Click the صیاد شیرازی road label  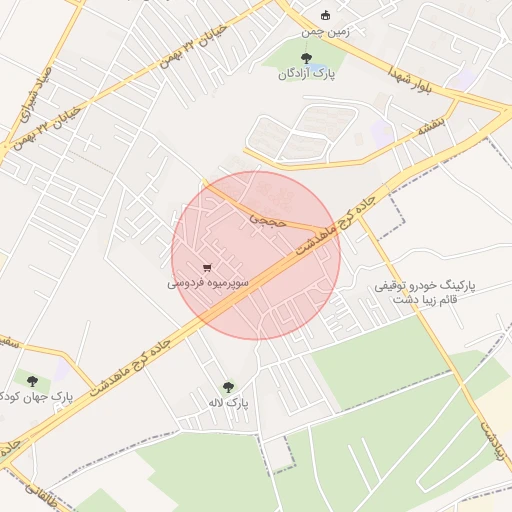[36, 94]
